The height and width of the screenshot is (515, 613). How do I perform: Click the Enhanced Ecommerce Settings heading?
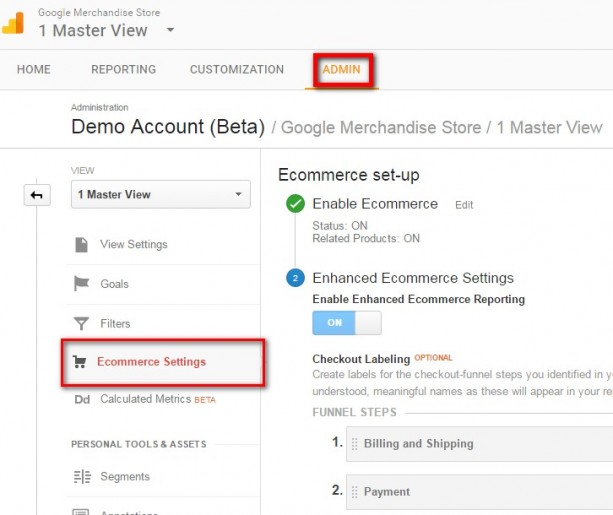pyautogui.click(x=413, y=278)
